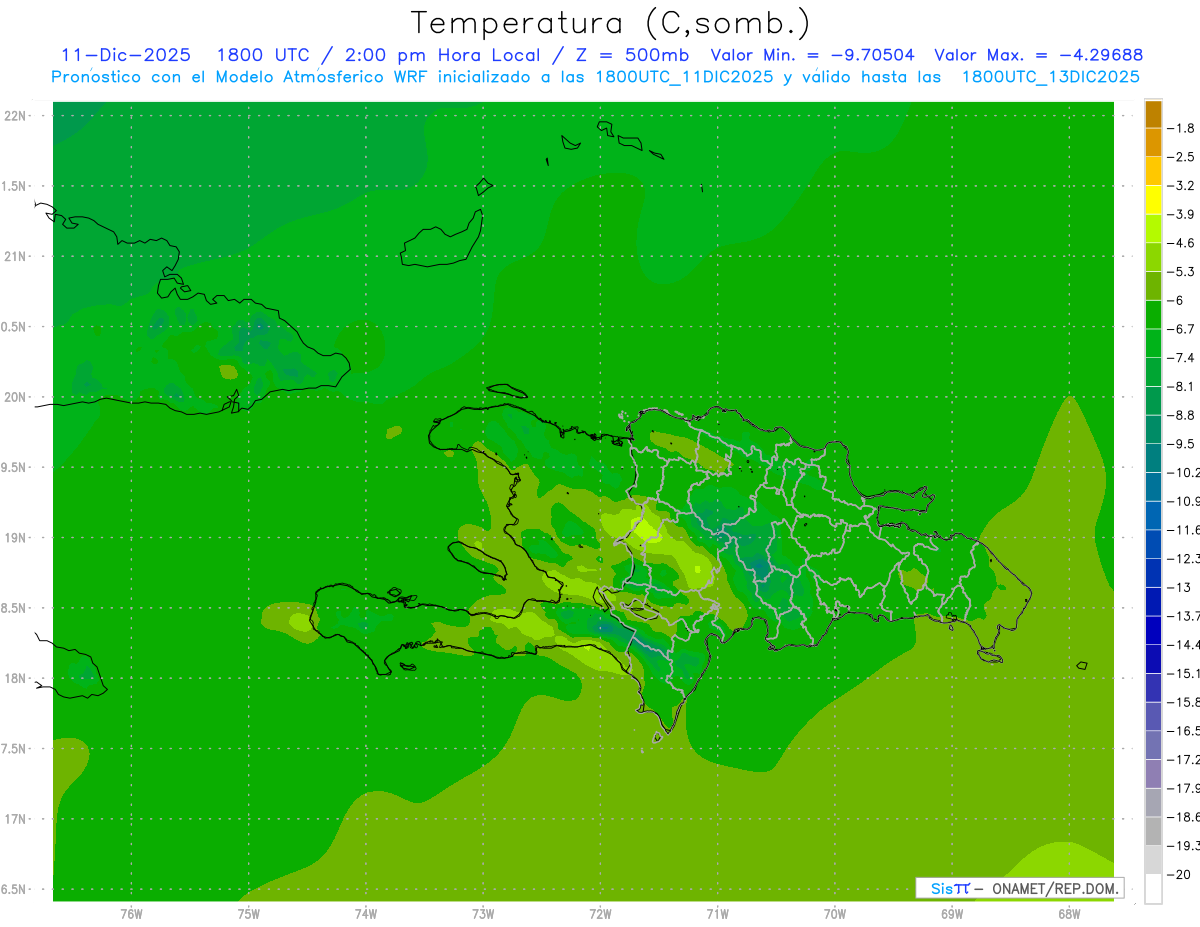Click the '70W' longitude axis label
Image resolution: width=1200 pixels, height=927 pixels.
(x=835, y=913)
